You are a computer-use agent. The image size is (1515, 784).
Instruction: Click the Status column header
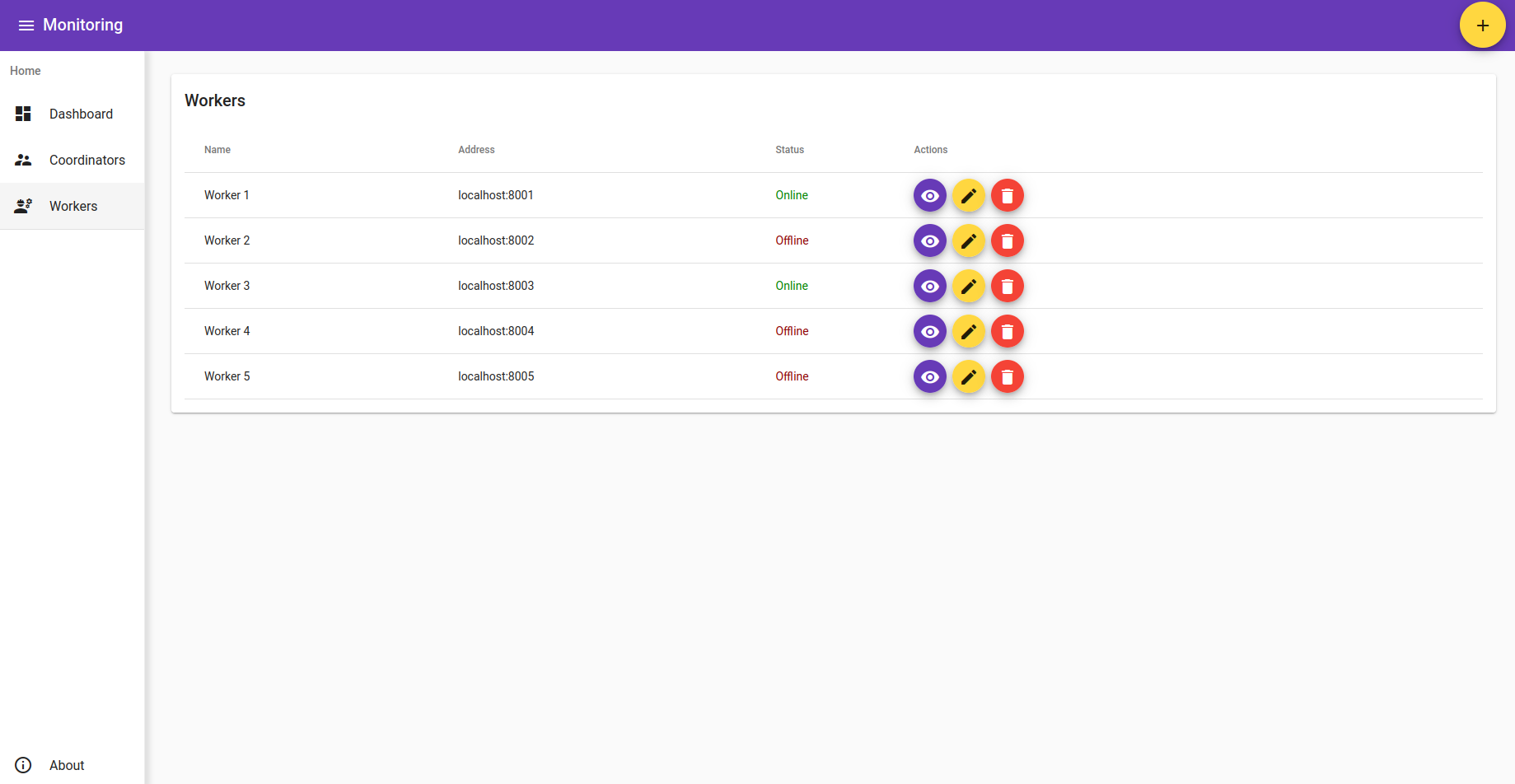point(789,150)
